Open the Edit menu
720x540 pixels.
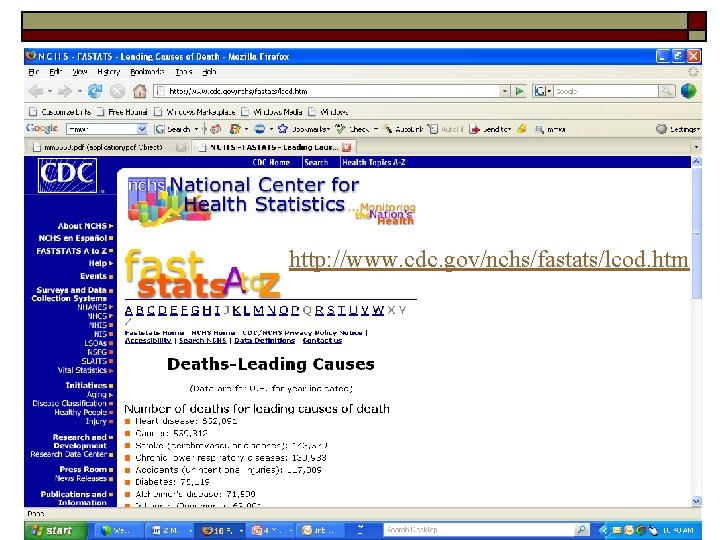56,72
